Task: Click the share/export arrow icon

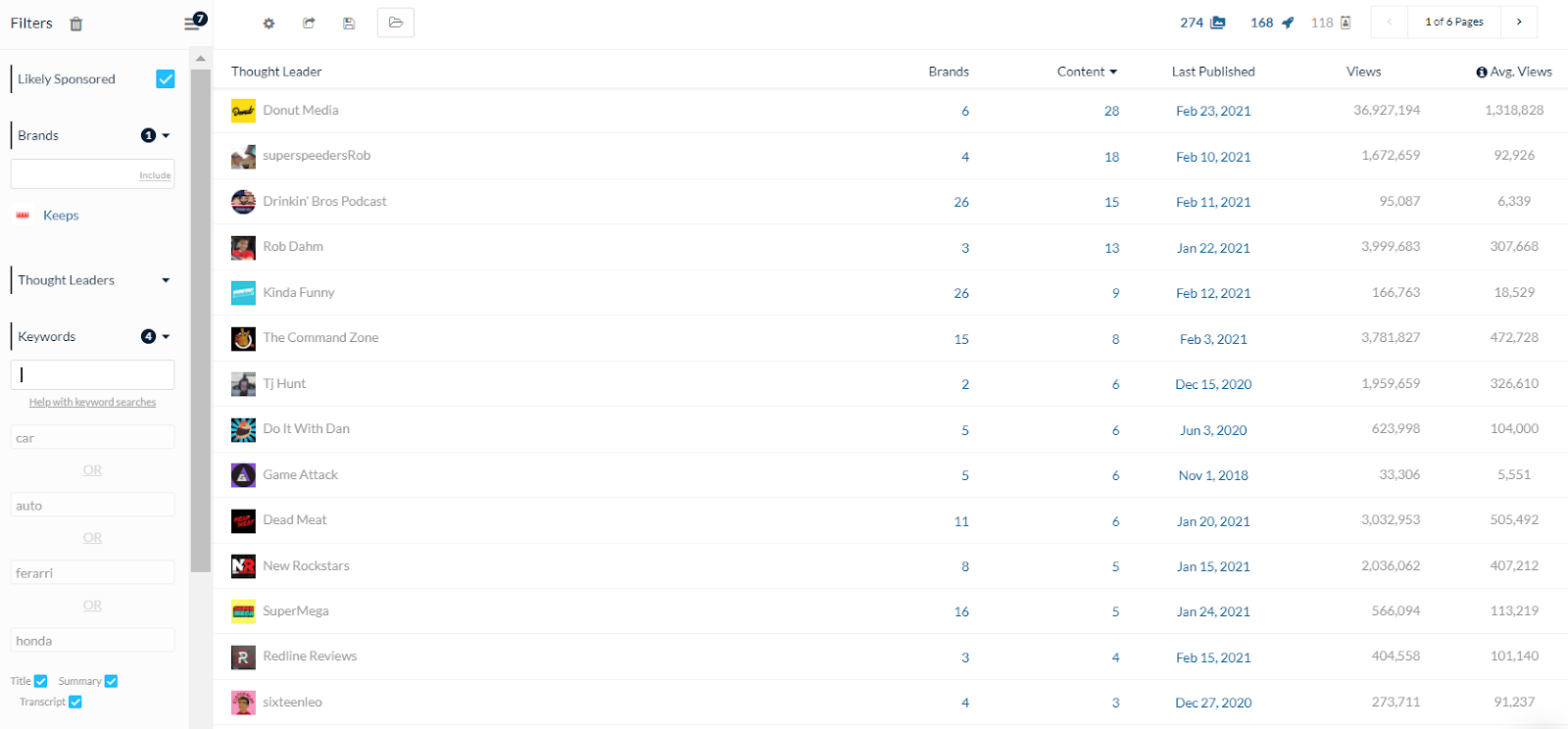Action: coord(309,23)
